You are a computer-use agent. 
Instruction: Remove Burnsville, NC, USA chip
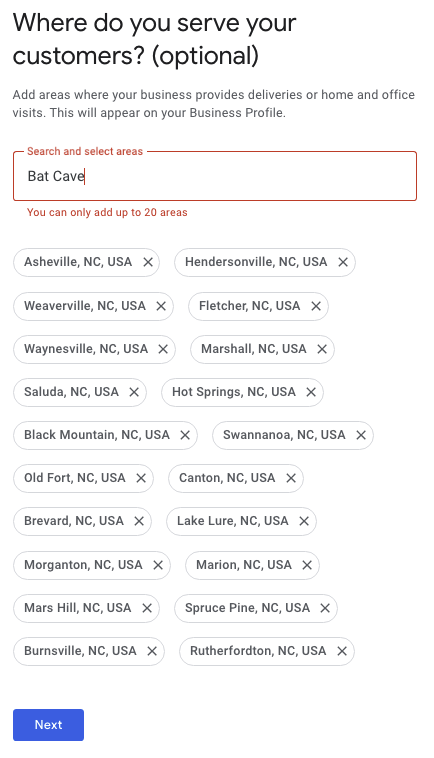point(152,651)
